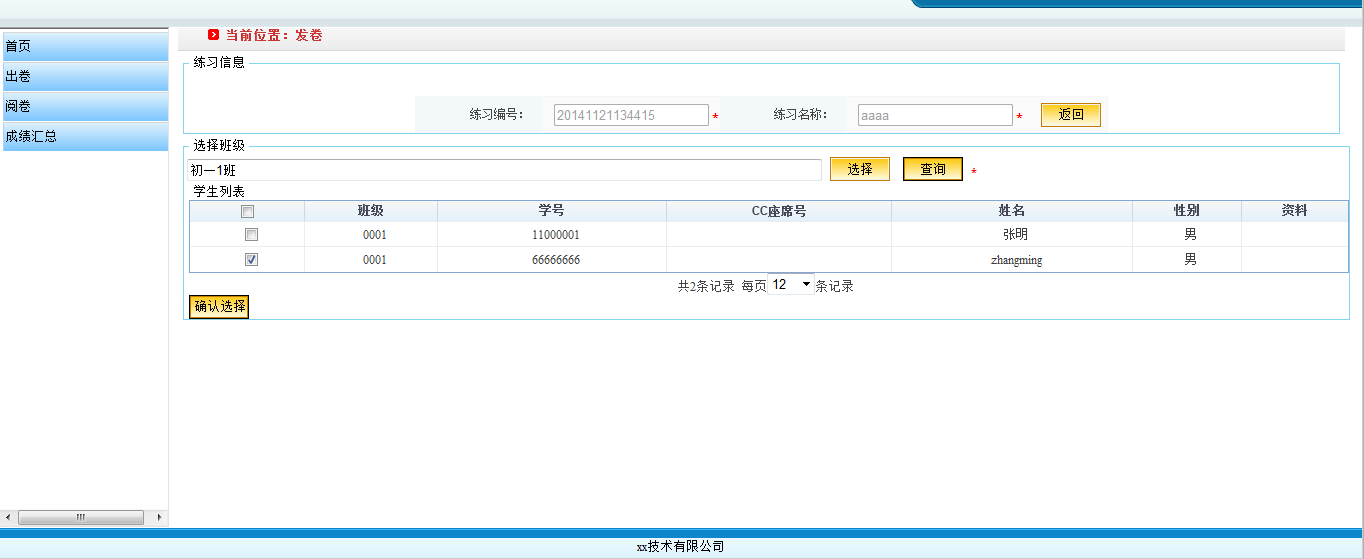1364x559 pixels.
Task: Click the 姓名 column header
Action: (1012, 211)
